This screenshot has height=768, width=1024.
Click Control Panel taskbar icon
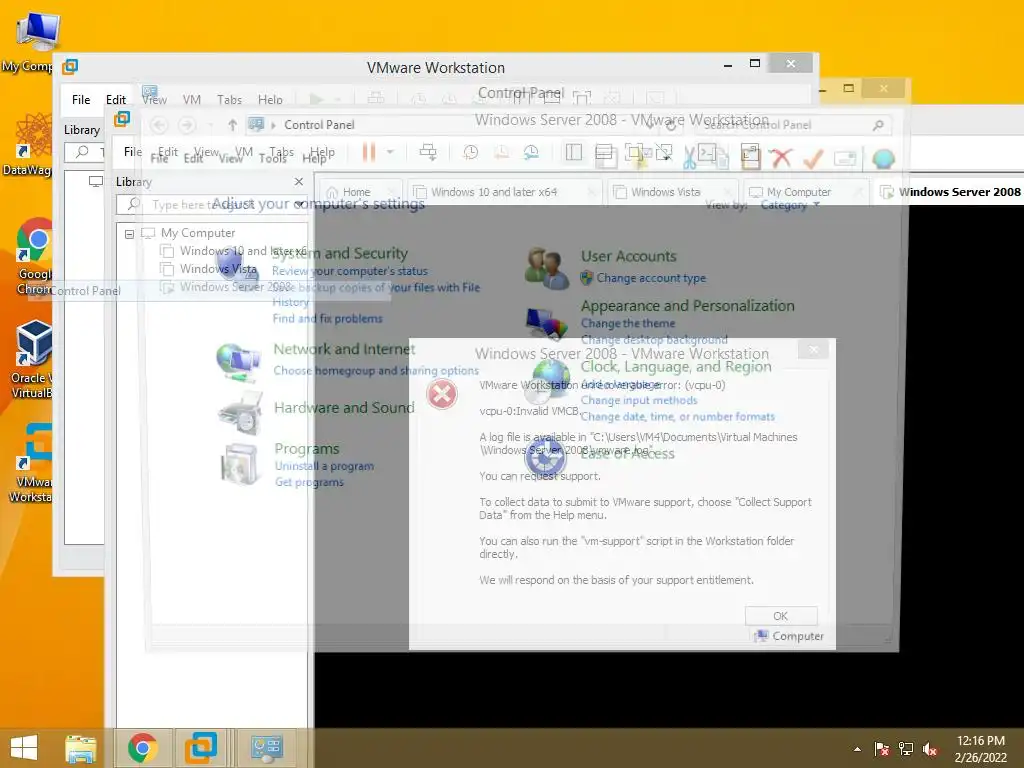(267, 748)
